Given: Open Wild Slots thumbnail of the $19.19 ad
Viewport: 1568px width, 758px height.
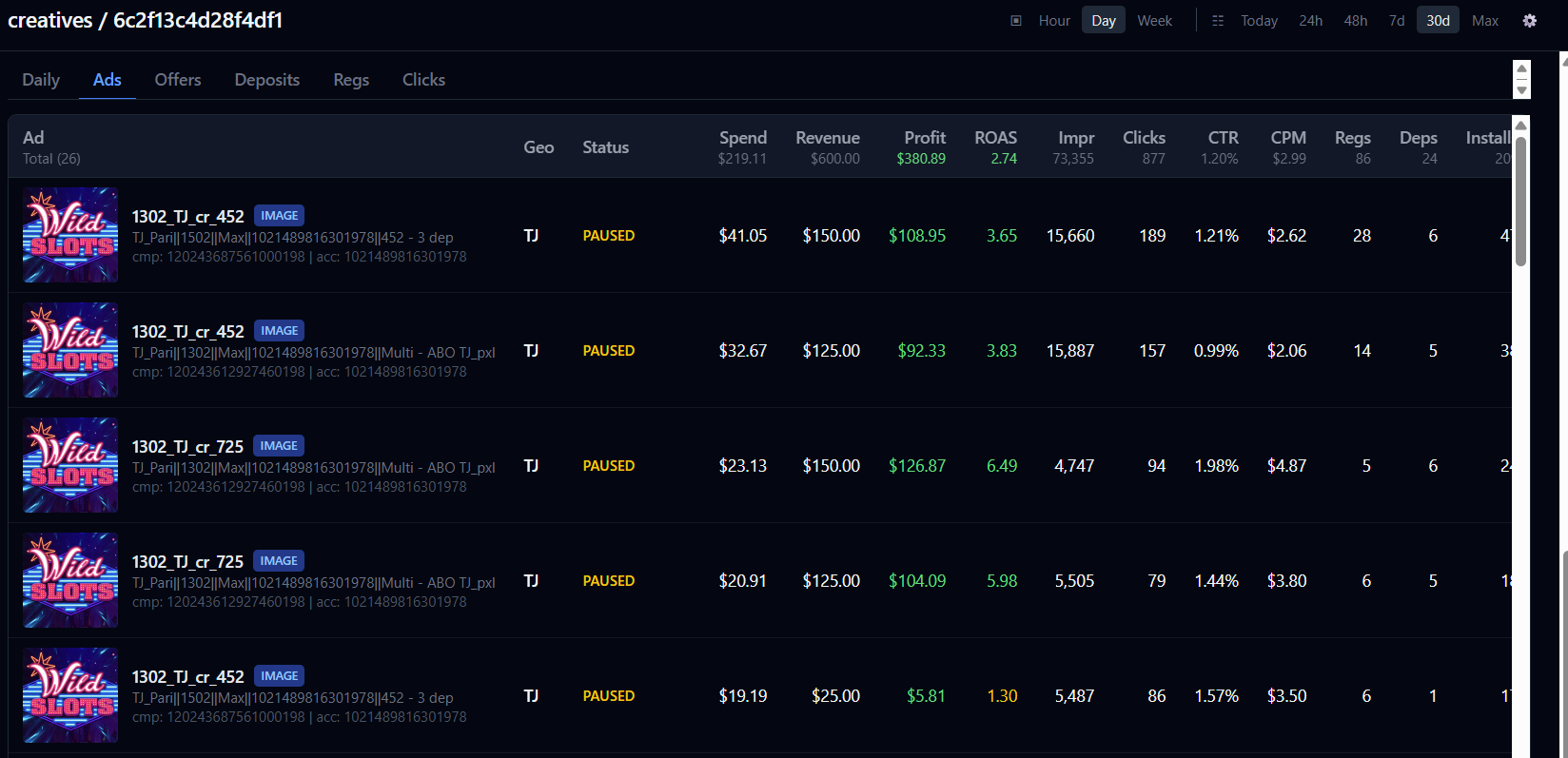Looking at the screenshot, I should [x=70, y=695].
